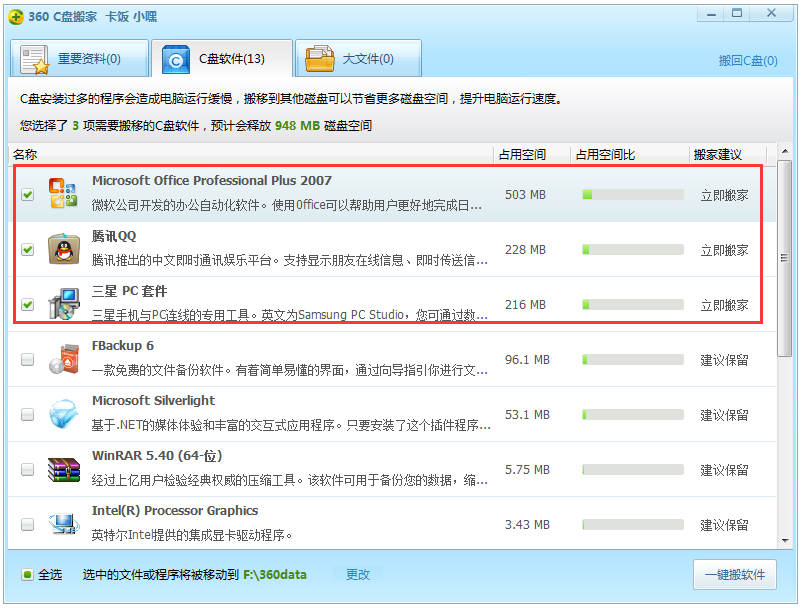Screen dimensions: 801x608
Task: Click the 三星 PC 套件 icon
Action: [64, 304]
